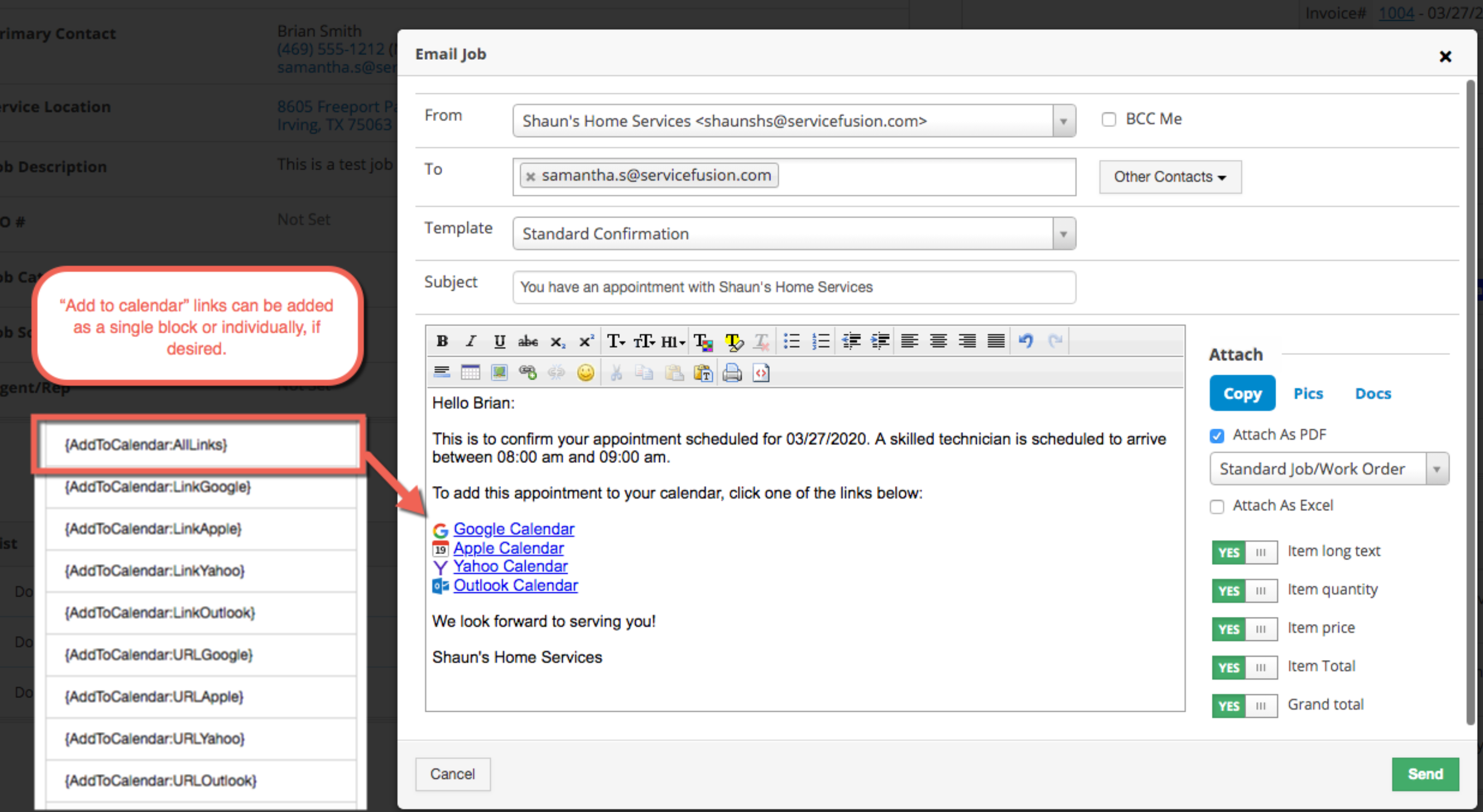
Task: Uncheck Attach As PDF
Action: tap(1216, 436)
